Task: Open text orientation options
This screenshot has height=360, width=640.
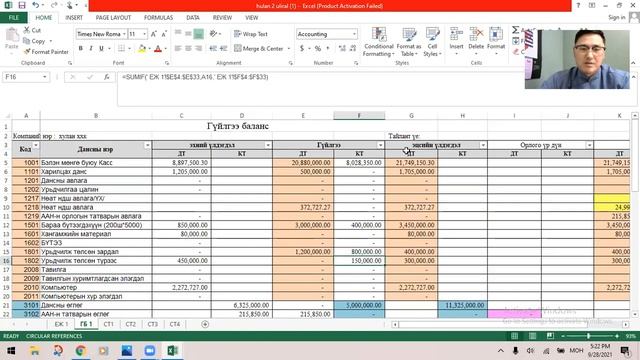Action: click(x=214, y=33)
